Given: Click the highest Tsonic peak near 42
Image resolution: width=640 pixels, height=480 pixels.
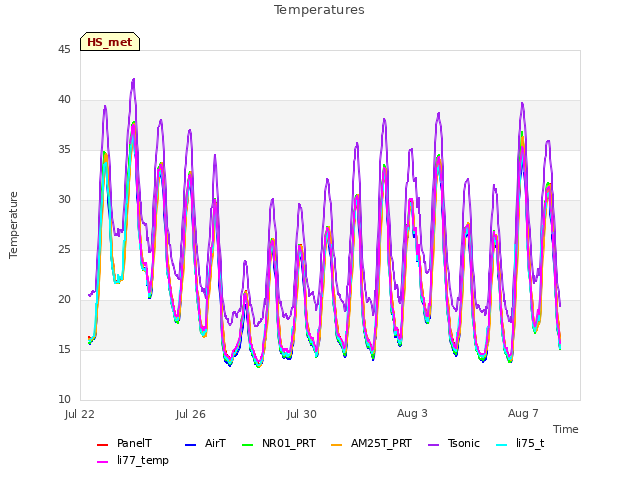Looking at the screenshot, I should [133, 80].
